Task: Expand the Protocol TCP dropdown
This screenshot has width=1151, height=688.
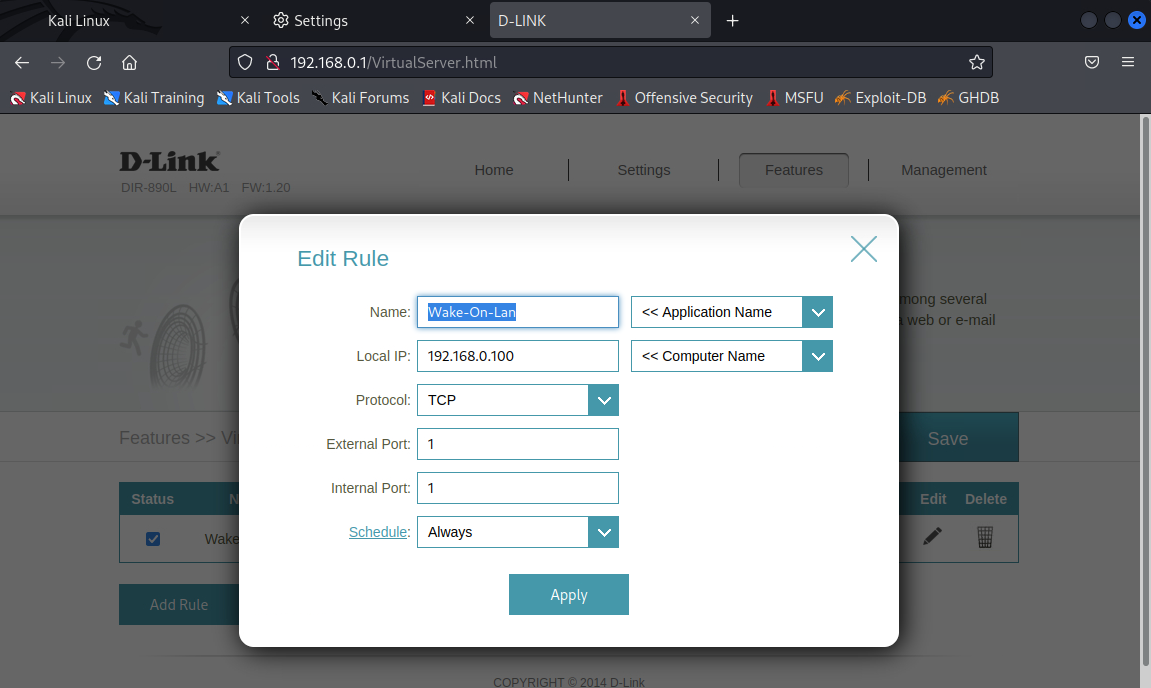Action: coord(518,400)
